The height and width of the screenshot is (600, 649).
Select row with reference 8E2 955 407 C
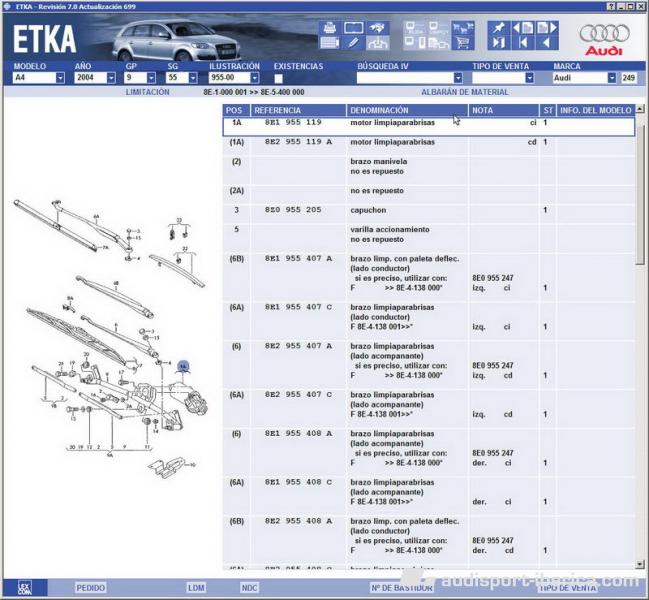[x=429, y=408]
